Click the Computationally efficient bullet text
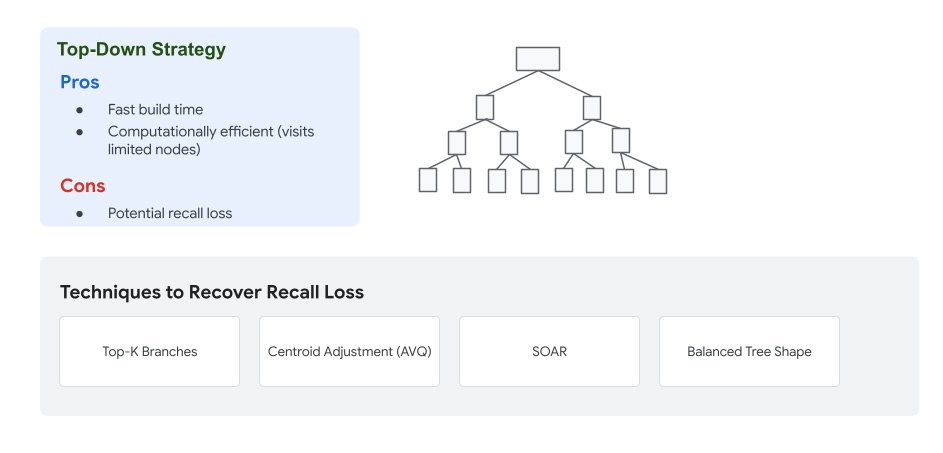This screenshot has width=943, height=453. coord(211,140)
